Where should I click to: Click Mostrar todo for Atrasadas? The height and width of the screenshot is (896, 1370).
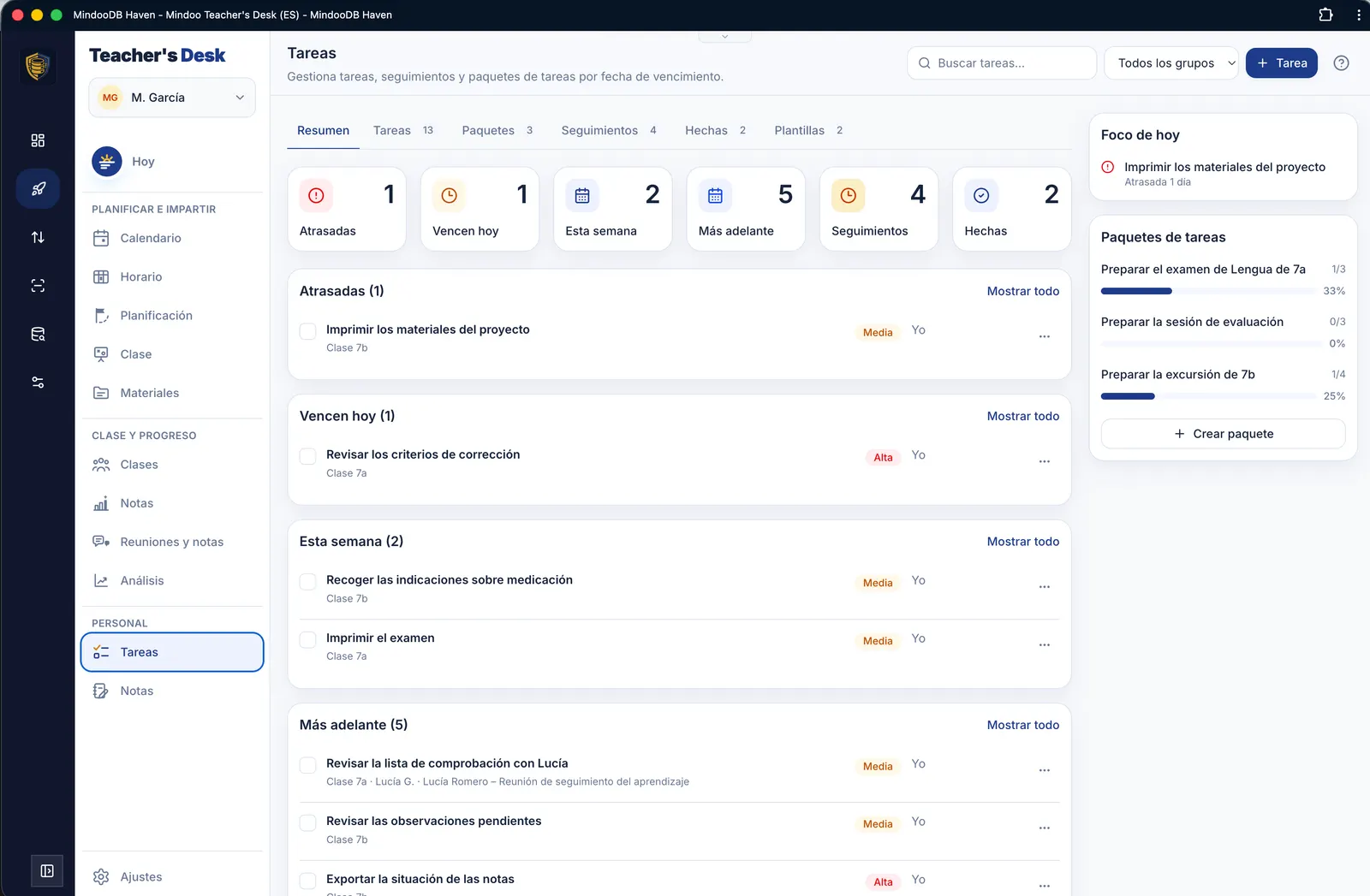(x=1022, y=291)
